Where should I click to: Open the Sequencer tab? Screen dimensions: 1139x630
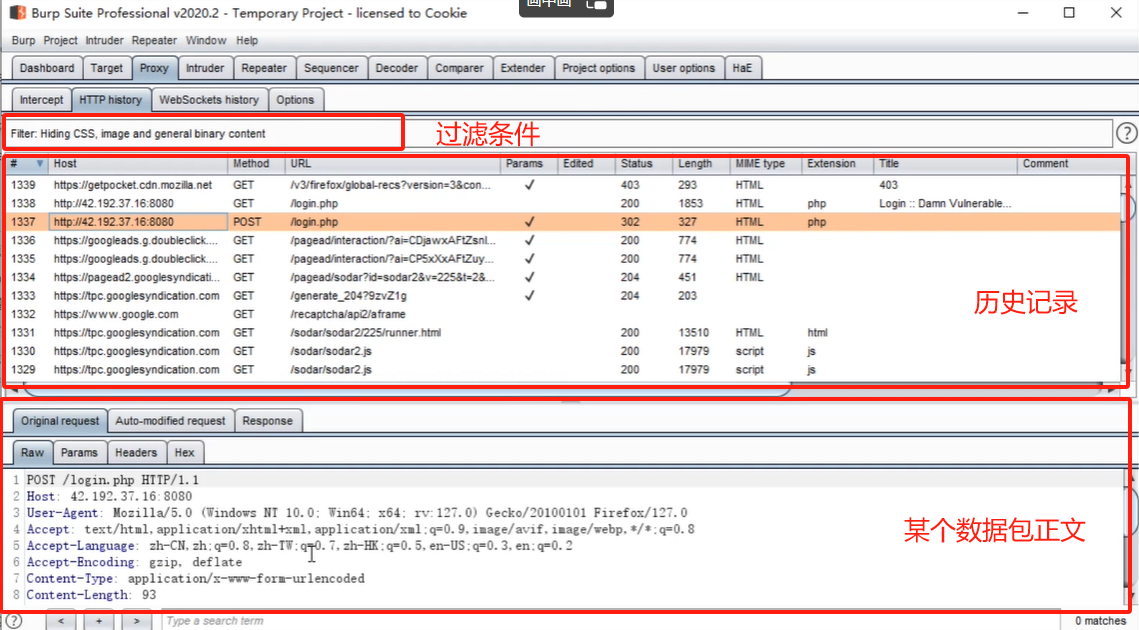point(331,68)
